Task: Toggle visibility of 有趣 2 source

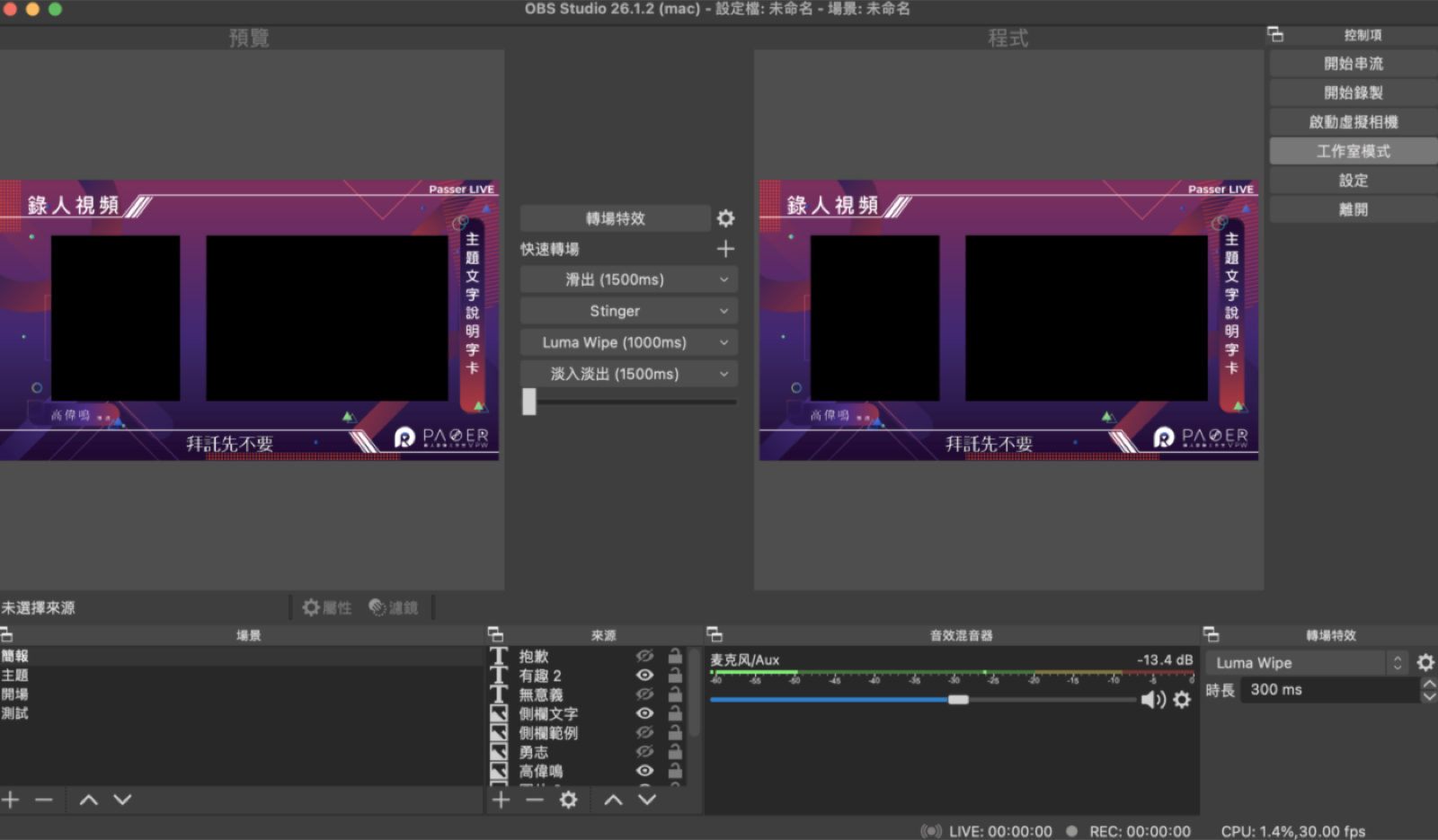Action: point(644,676)
